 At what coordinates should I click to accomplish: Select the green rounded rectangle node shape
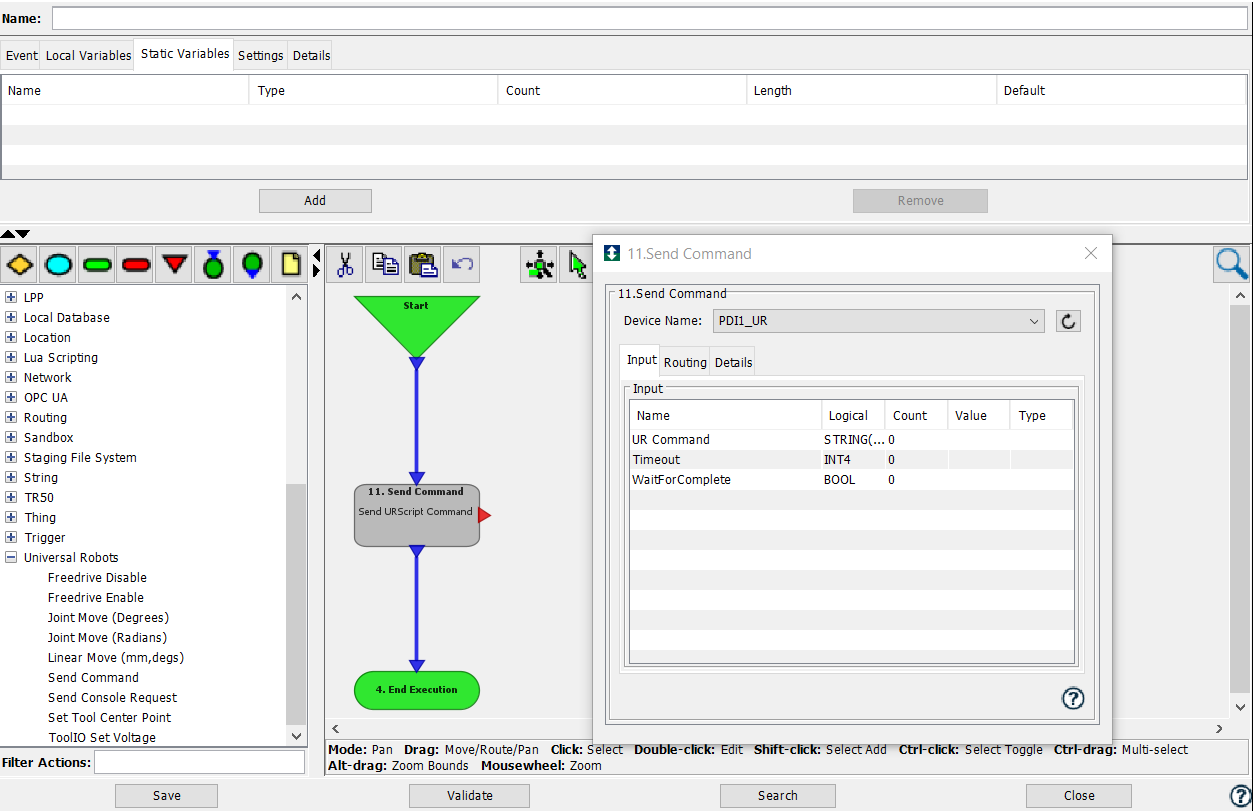[x=96, y=264]
